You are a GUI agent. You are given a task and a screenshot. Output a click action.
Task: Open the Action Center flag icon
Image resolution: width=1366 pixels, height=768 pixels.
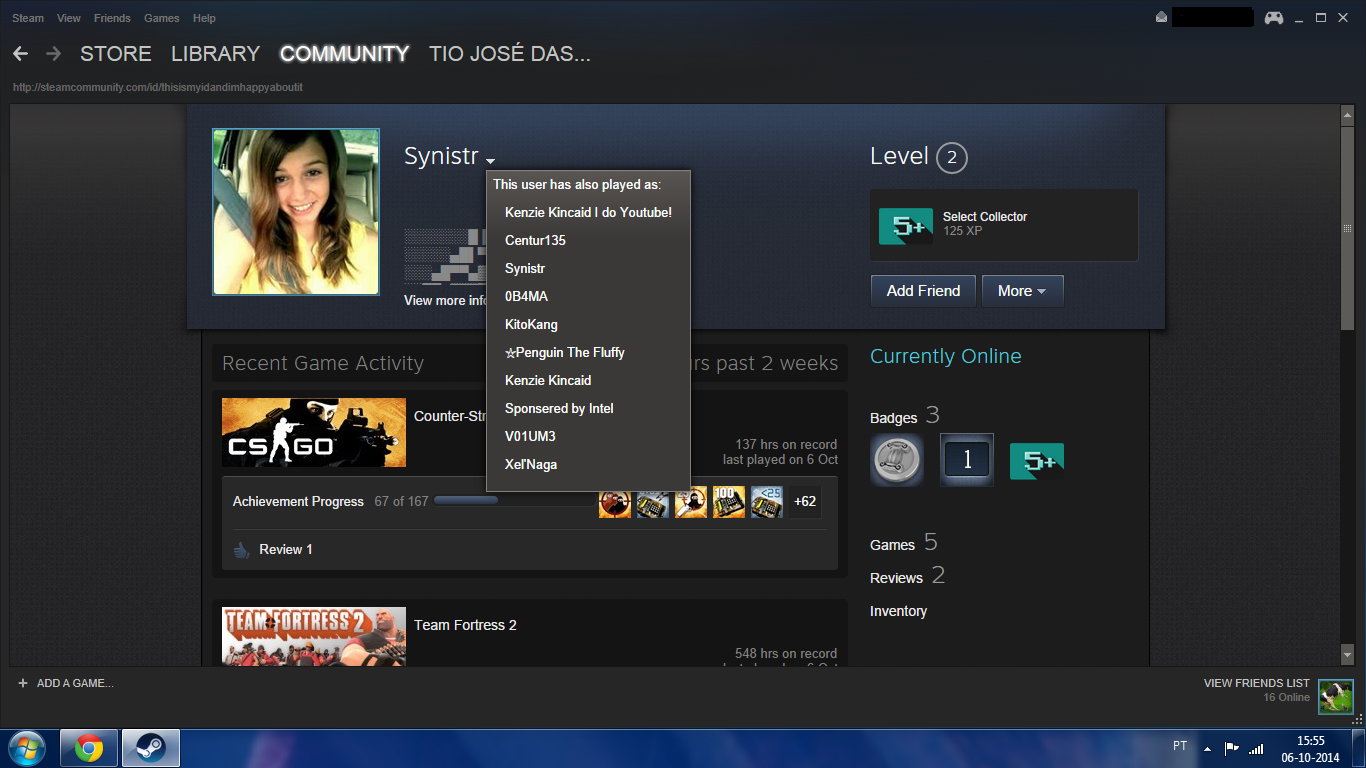pyautogui.click(x=1232, y=748)
